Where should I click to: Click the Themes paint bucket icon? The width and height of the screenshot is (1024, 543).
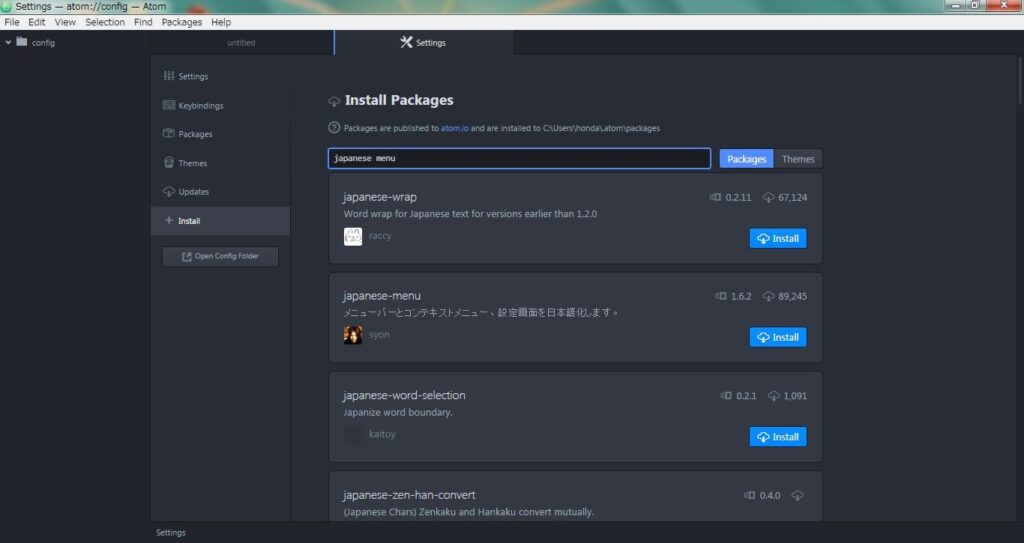pyautogui.click(x=169, y=163)
